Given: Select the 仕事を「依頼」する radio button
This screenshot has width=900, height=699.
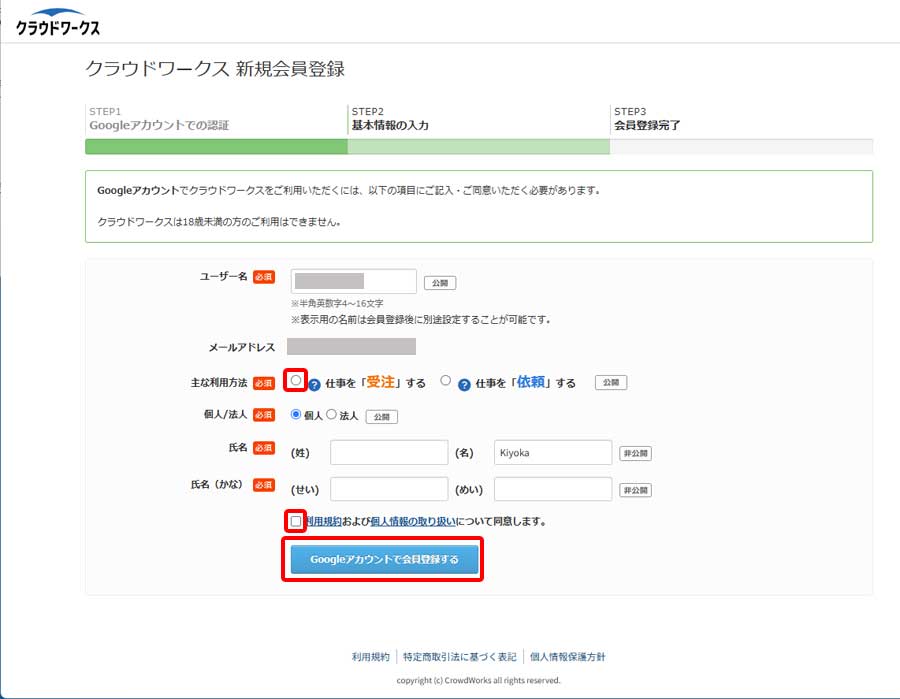Looking at the screenshot, I should tap(446, 381).
